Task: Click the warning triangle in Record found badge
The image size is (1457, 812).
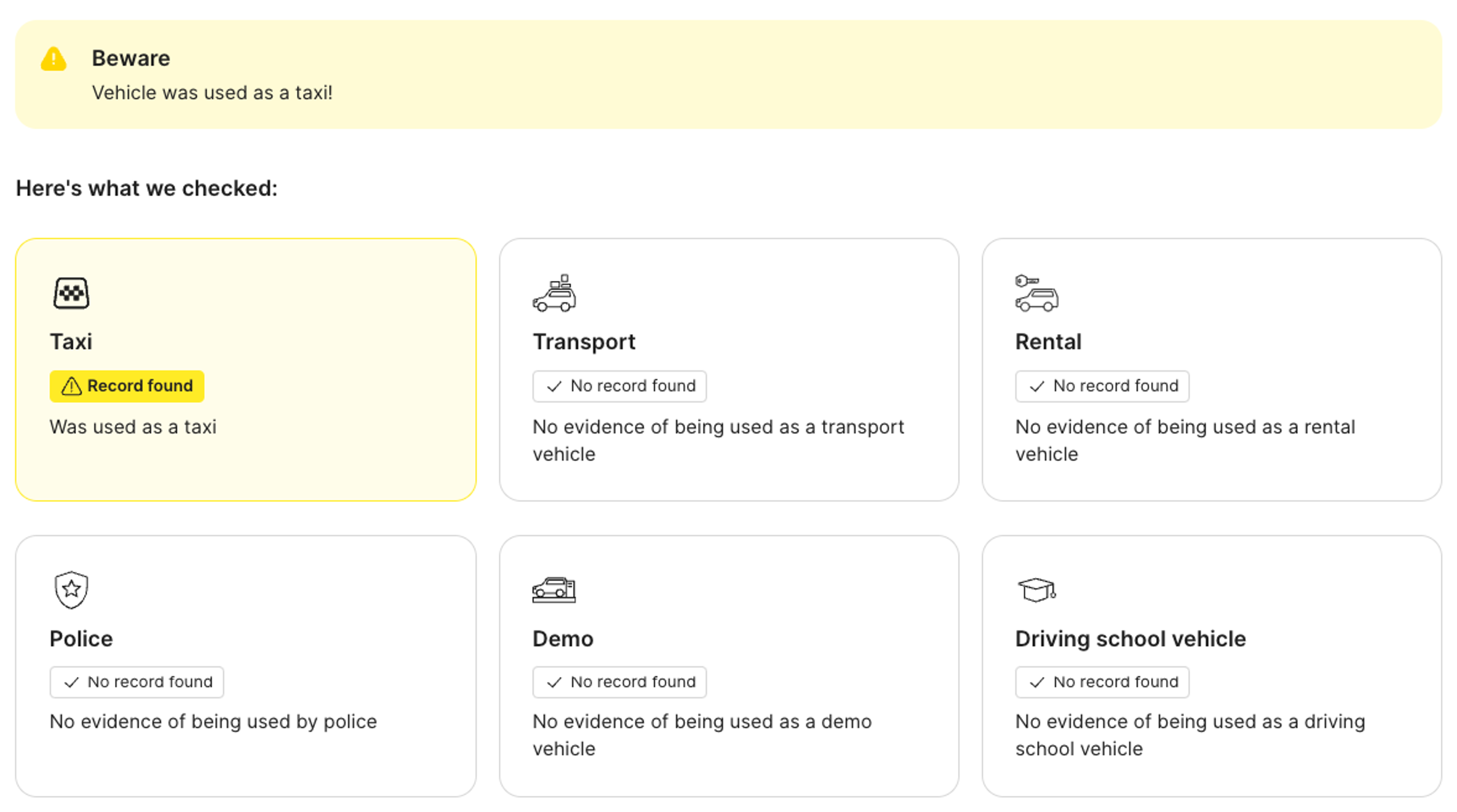Action: click(x=71, y=386)
